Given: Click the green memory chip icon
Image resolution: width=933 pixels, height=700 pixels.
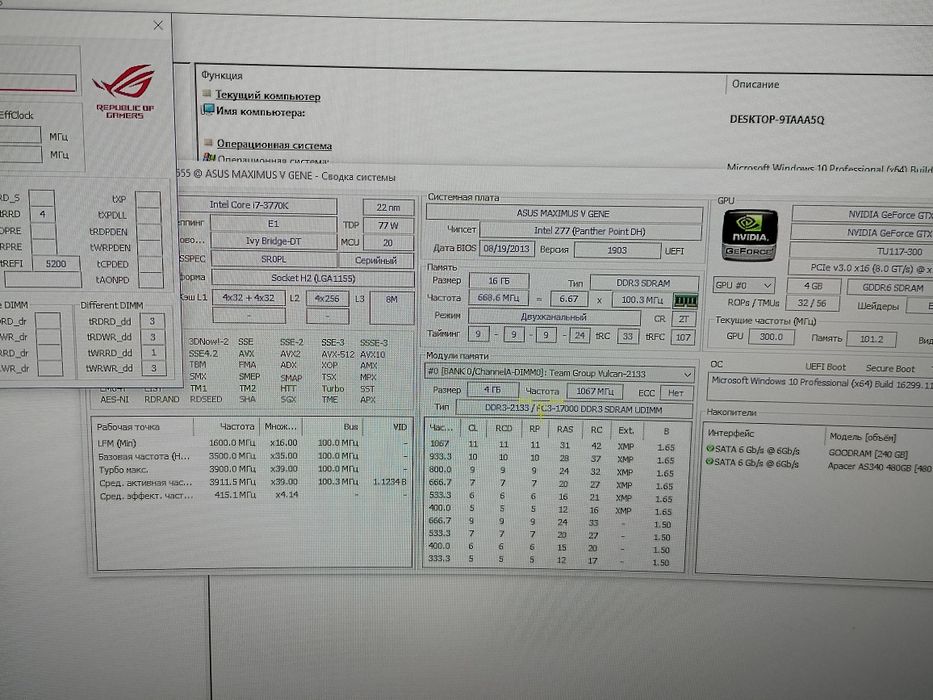Looking at the screenshot, I should click(x=685, y=301).
